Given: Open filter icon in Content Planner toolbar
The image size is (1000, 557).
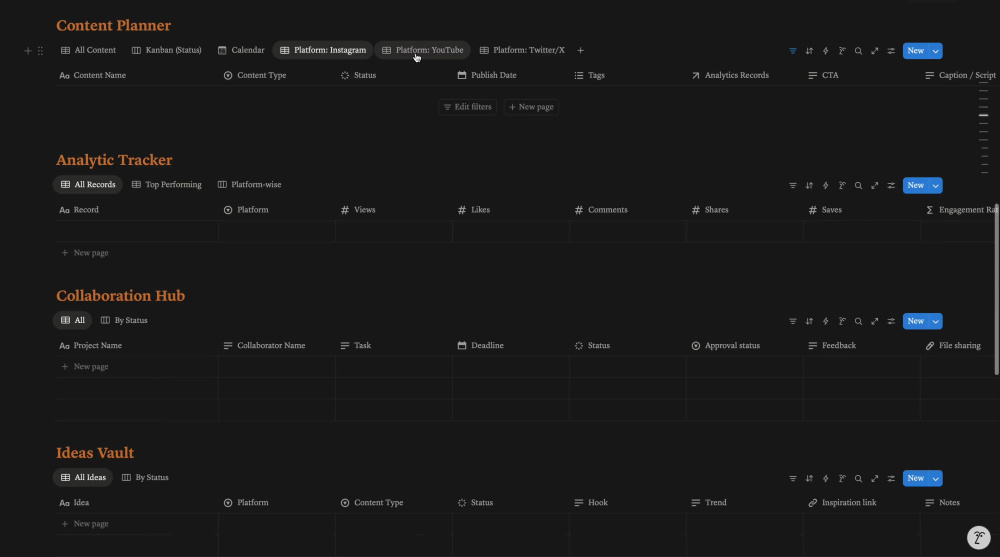Looking at the screenshot, I should (x=793, y=50).
